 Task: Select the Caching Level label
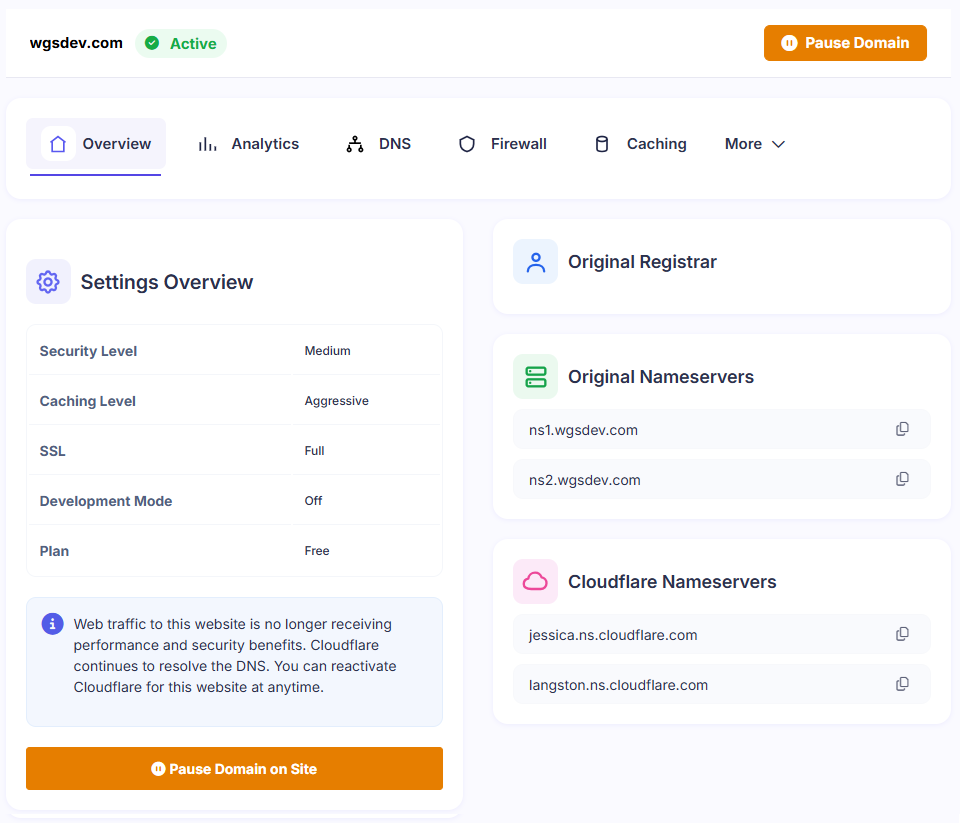coord(88,401)
